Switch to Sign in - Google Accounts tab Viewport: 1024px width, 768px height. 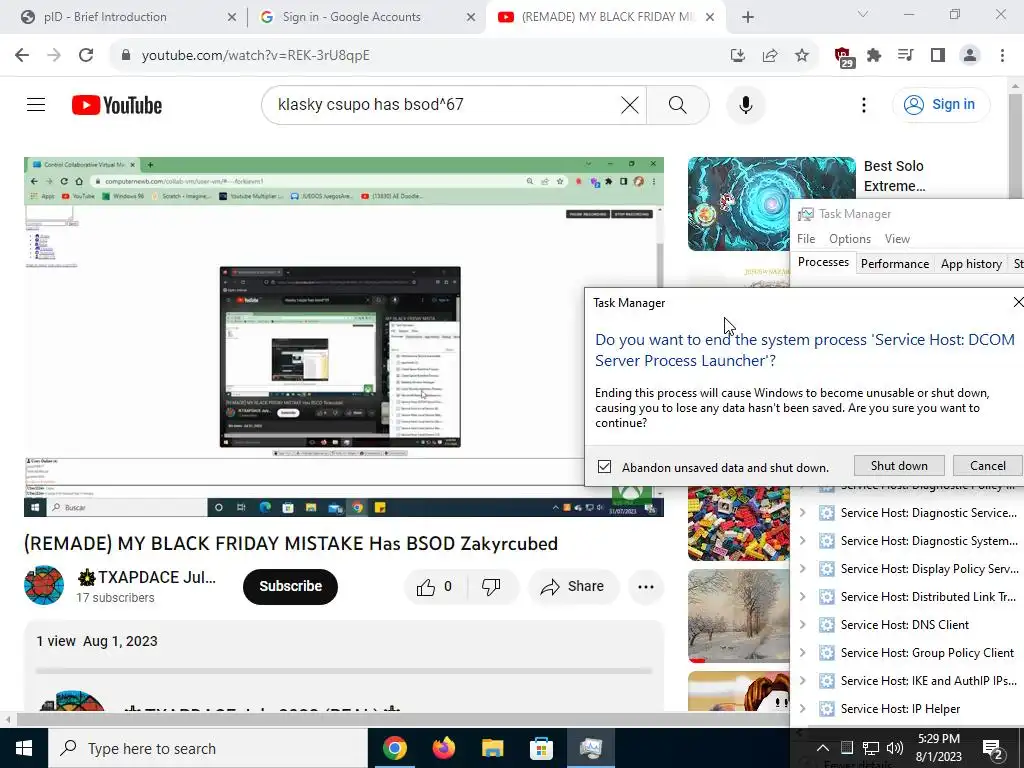pos(367,17)
